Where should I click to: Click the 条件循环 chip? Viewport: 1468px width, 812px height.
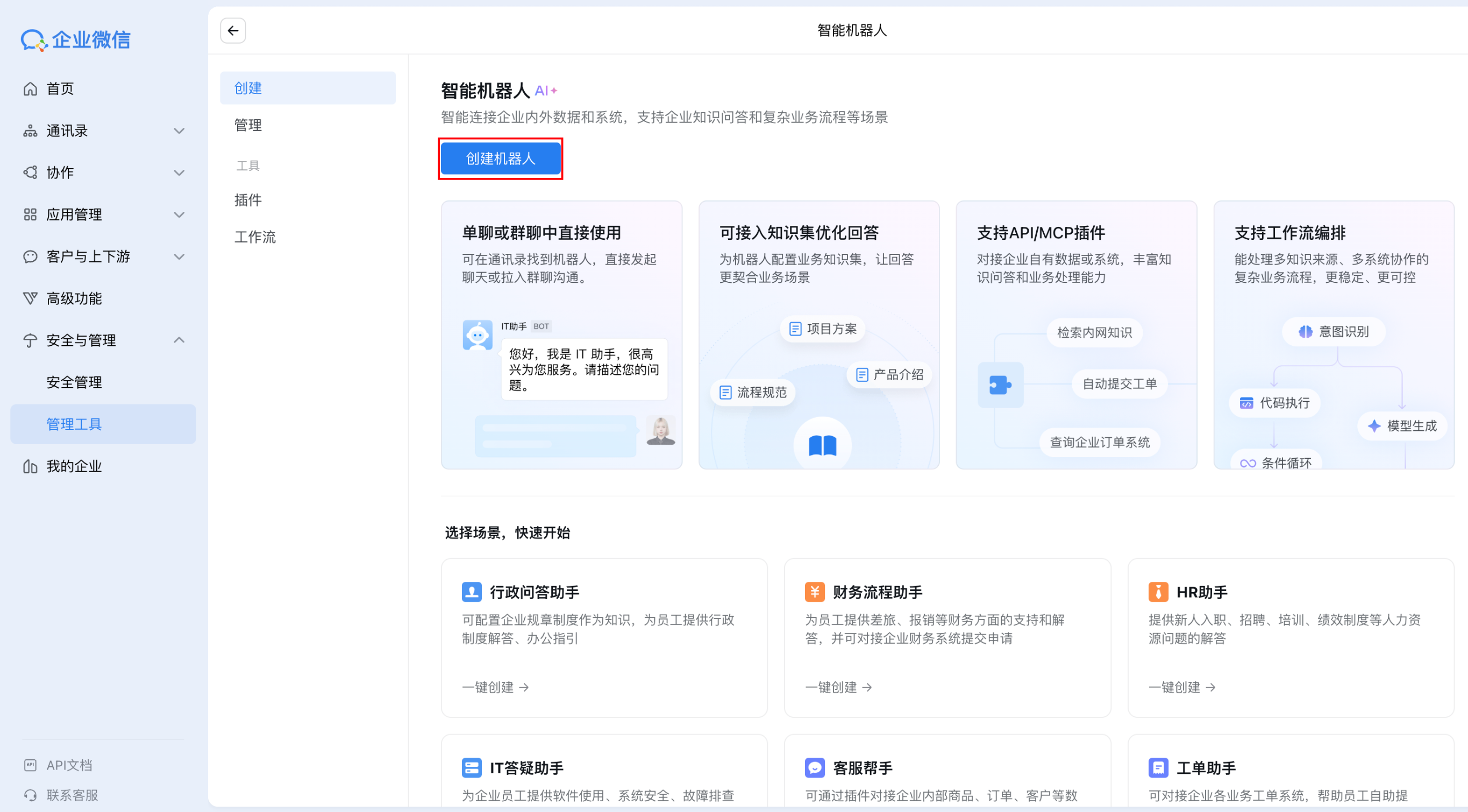pyautogui.click(x=1276, y=460)
